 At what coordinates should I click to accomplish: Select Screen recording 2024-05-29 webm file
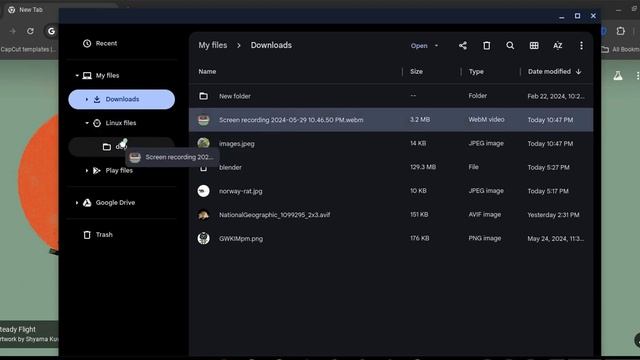pyautogui.click(x=391, y=120)
